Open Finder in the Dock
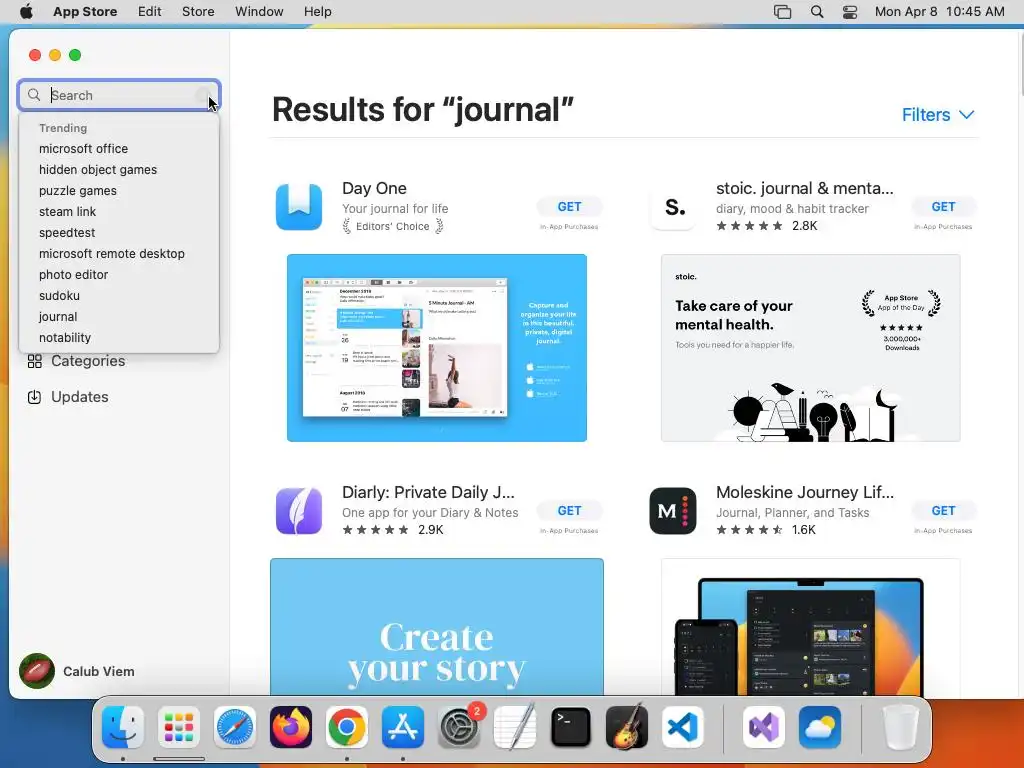 (123, 727)
